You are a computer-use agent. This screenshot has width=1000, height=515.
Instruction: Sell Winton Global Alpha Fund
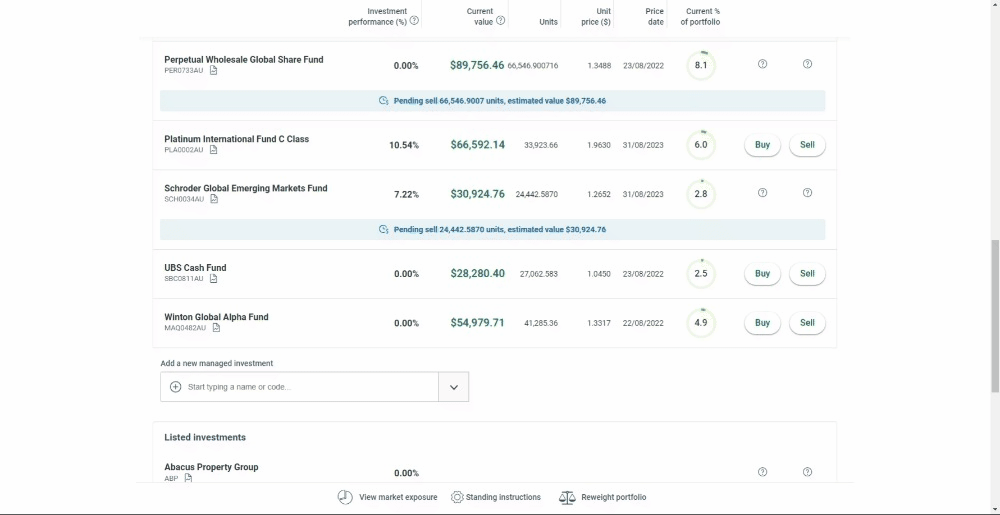807,323
